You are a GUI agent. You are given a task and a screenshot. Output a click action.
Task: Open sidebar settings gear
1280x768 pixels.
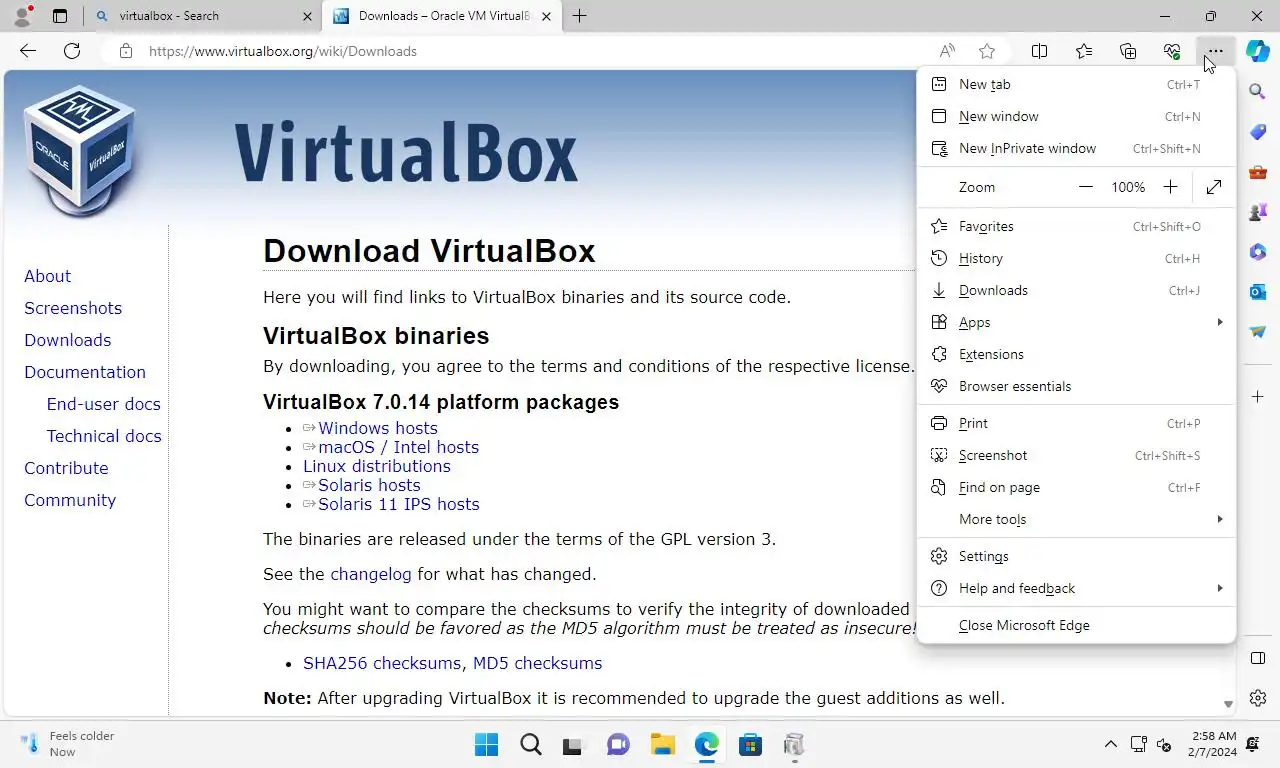1258,698
